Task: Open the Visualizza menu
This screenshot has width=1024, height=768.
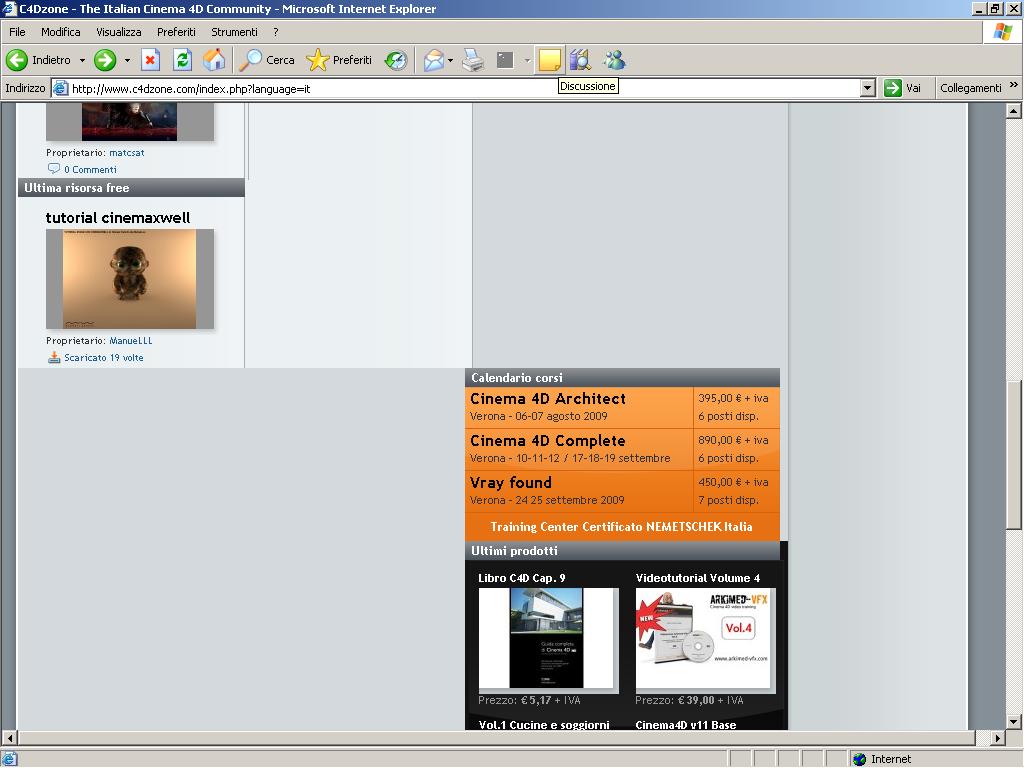Action: pos(119,32)
